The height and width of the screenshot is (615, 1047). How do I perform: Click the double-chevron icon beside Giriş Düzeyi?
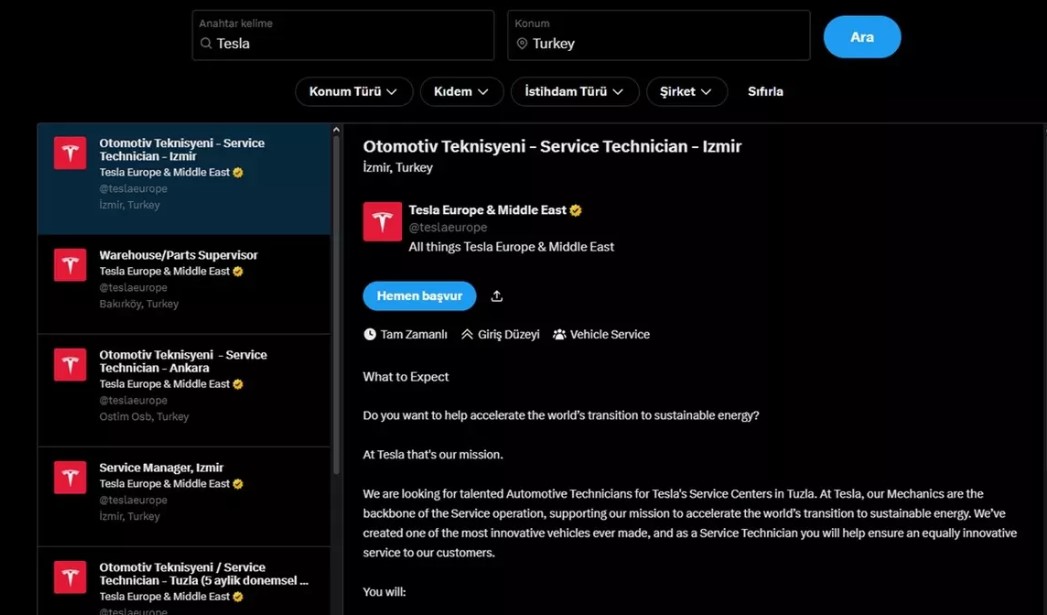(467, 335)
